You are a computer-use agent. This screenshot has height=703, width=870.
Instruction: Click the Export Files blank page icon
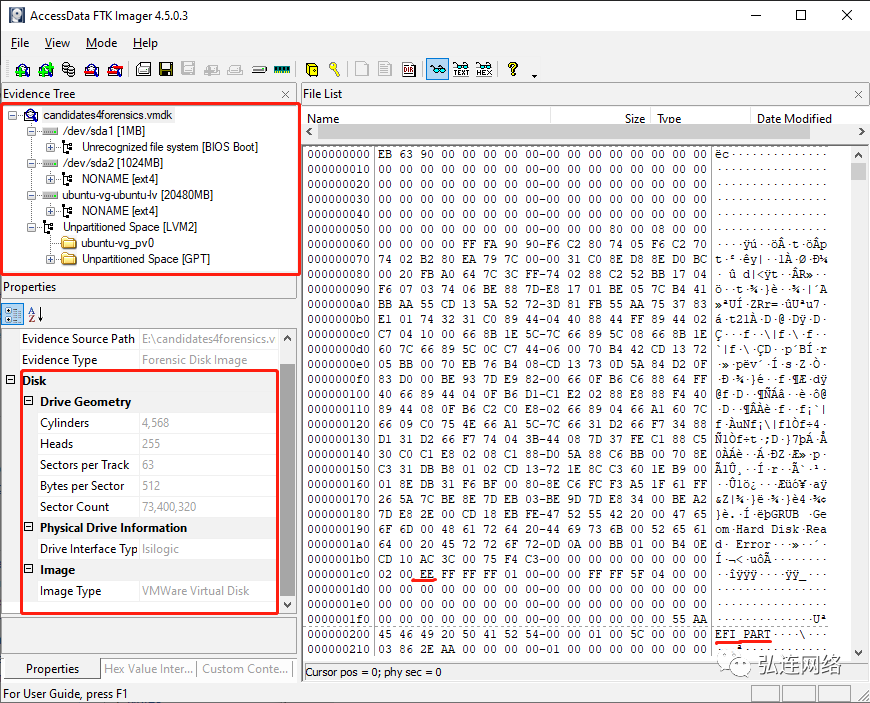point(362,69)
